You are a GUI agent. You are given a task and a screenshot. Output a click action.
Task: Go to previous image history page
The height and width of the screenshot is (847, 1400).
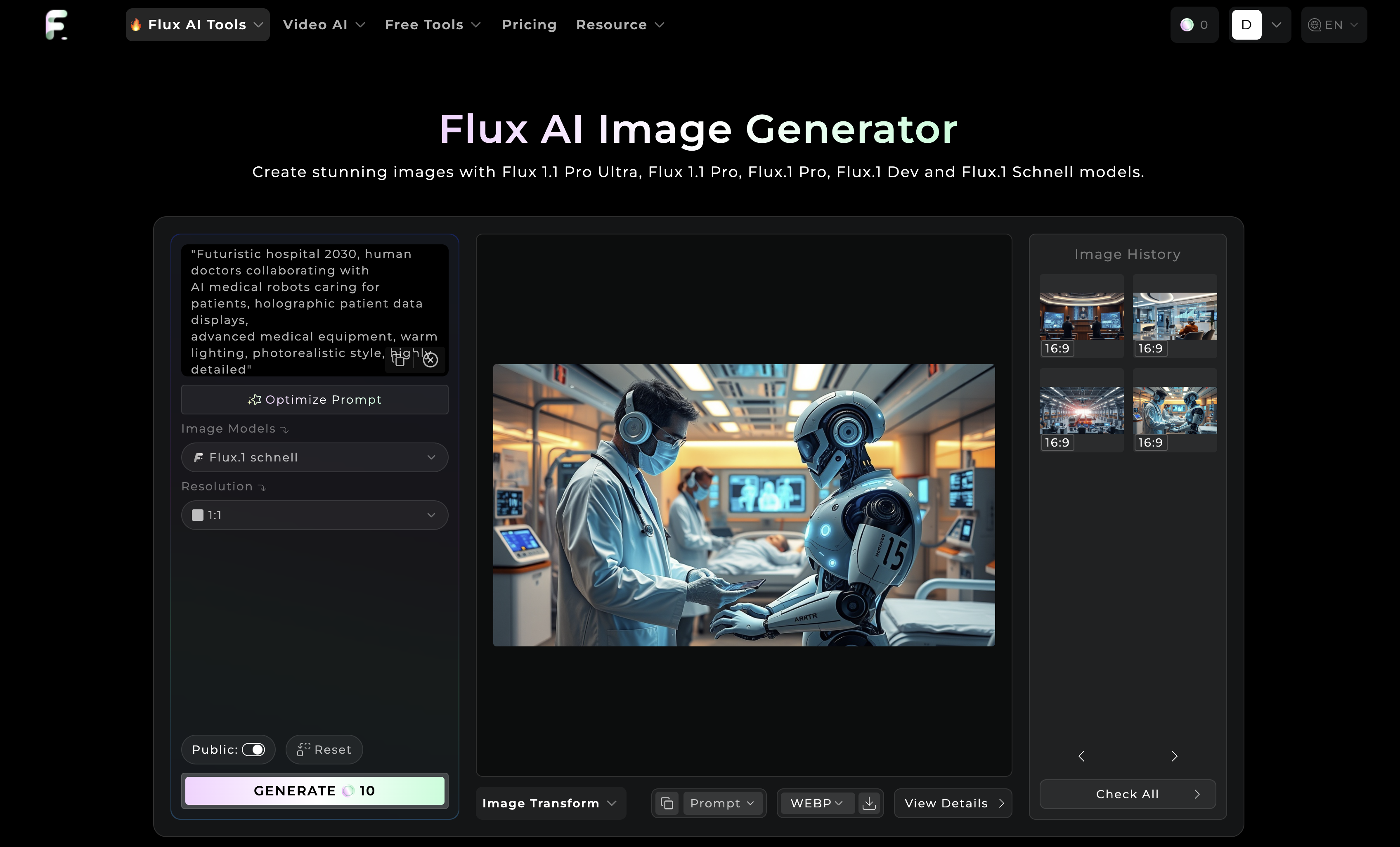tap(1081, 756)
